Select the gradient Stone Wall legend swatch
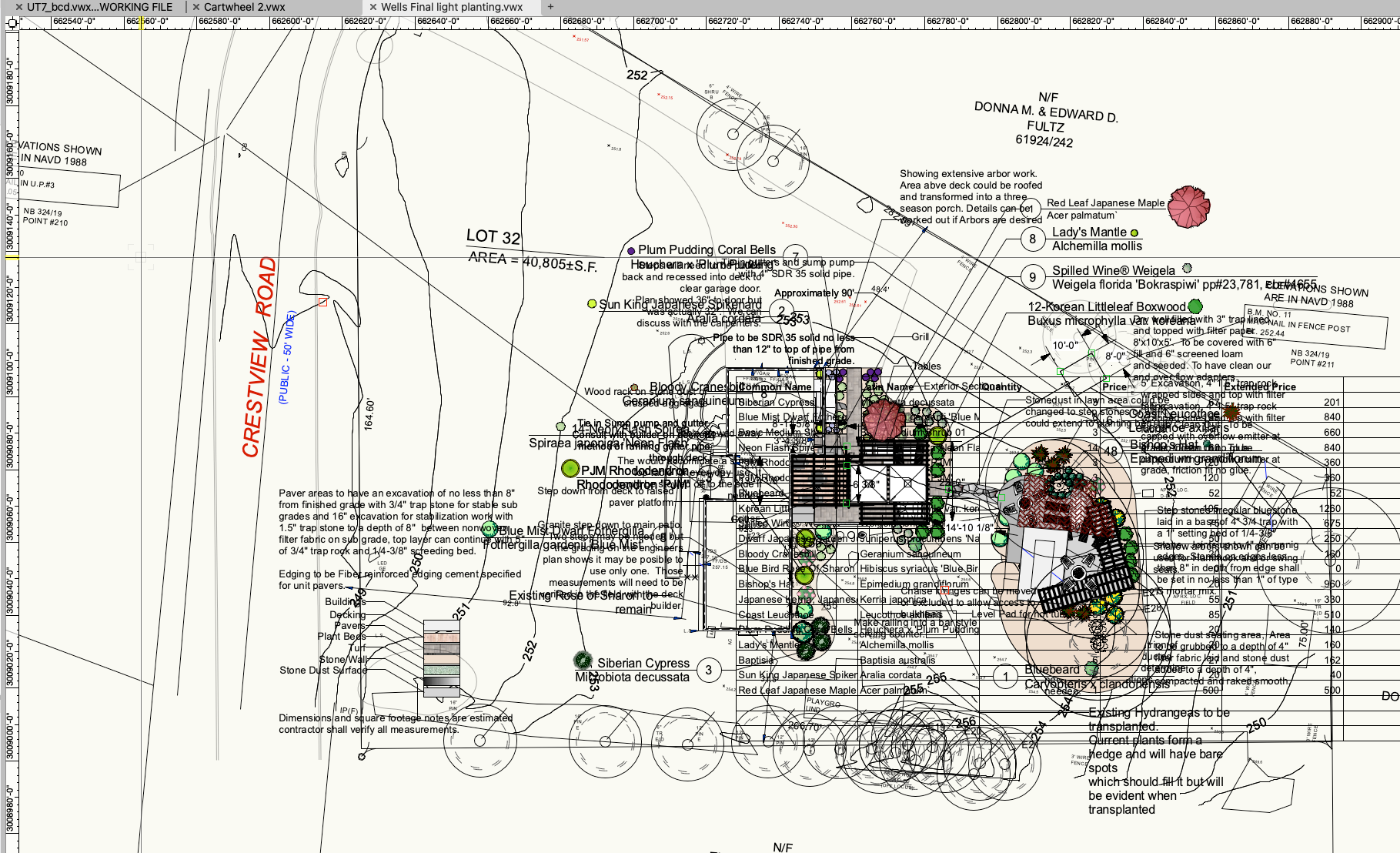This screenshot has height=853, width=1400. [x=442, y=681]
